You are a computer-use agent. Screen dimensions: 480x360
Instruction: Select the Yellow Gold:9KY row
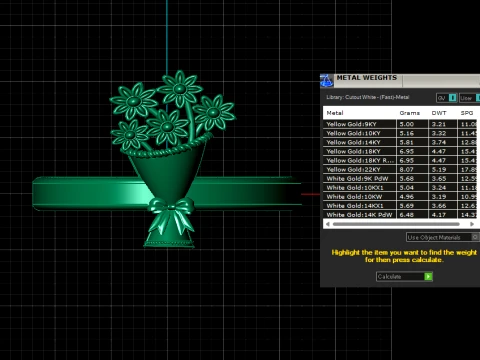click(x=400, y=124)
